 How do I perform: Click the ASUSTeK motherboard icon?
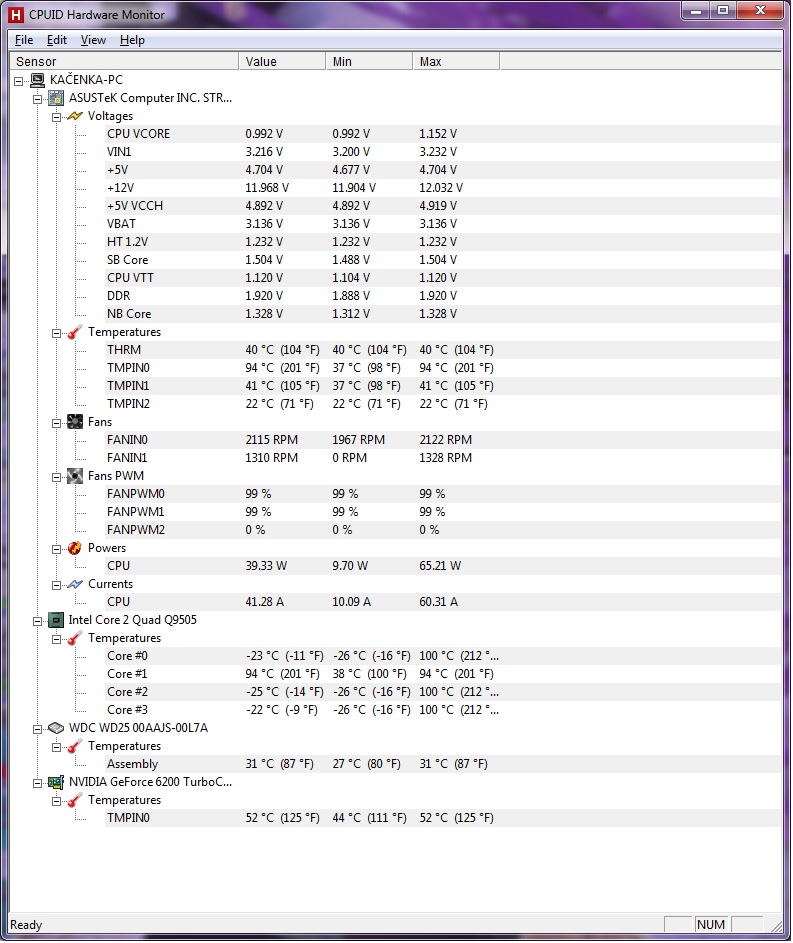[57, 98]
